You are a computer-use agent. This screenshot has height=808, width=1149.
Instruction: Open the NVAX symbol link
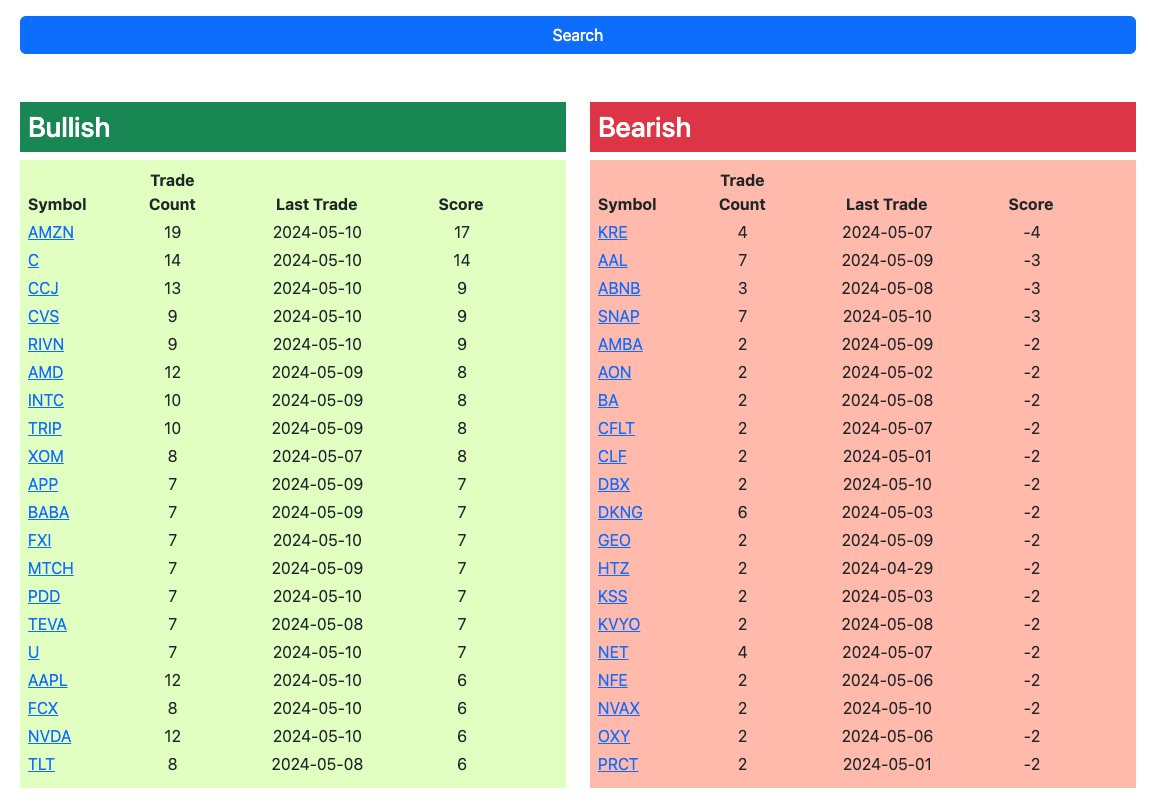click(618, 708)
